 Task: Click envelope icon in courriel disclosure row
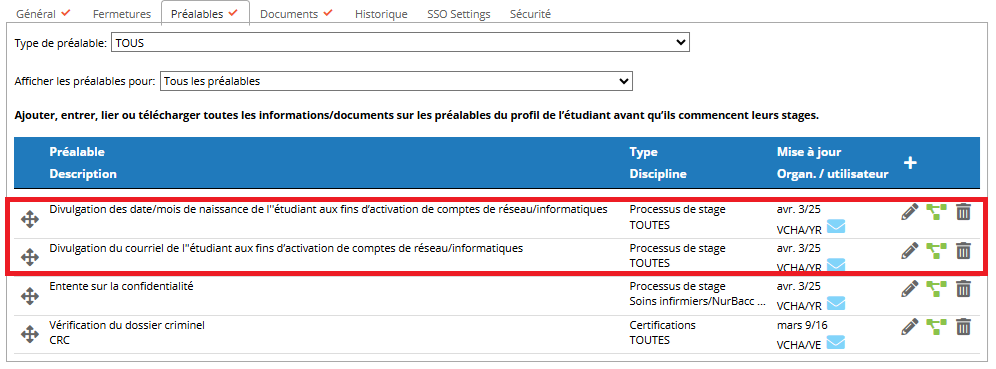point(836,265)
